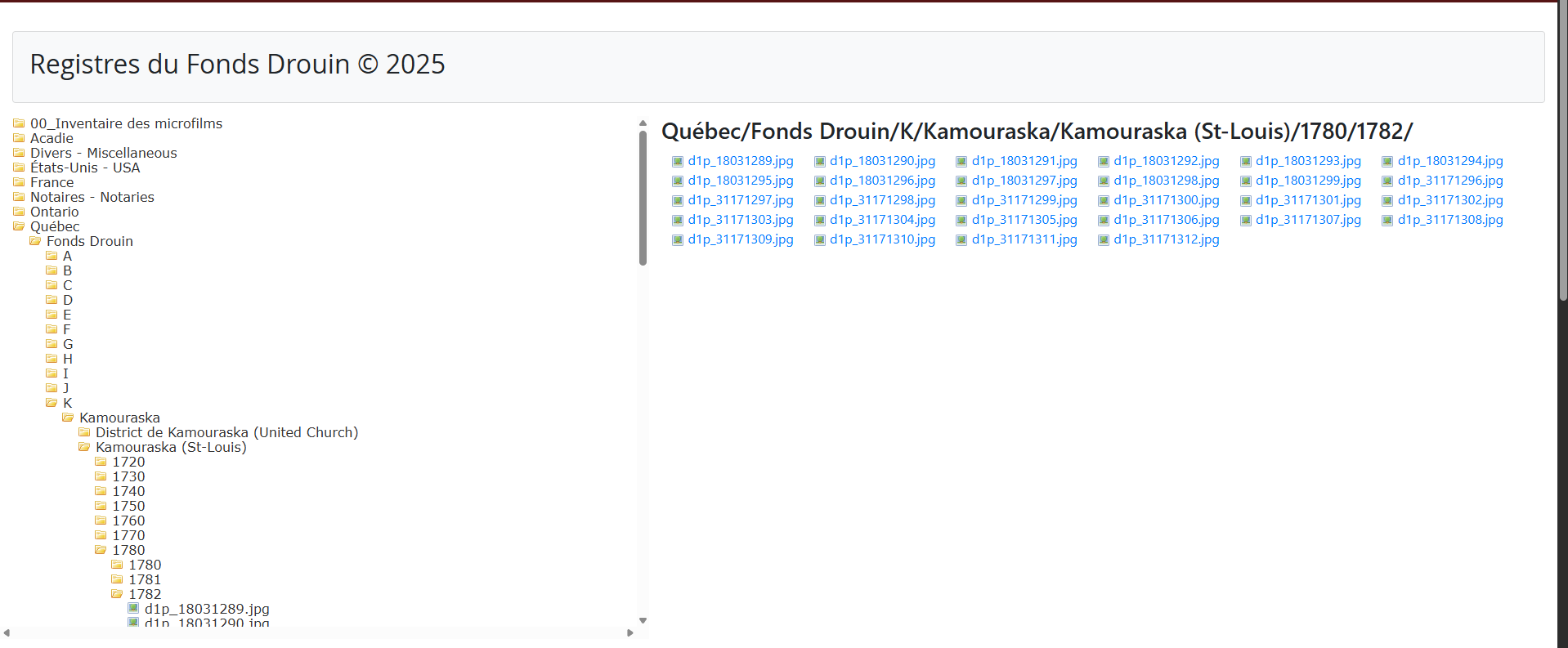The image size is (1568, 648).
Task: Click the image icon beside d1p_31171303.jpg
Action: pyautogui.click(x=677, y=221)
